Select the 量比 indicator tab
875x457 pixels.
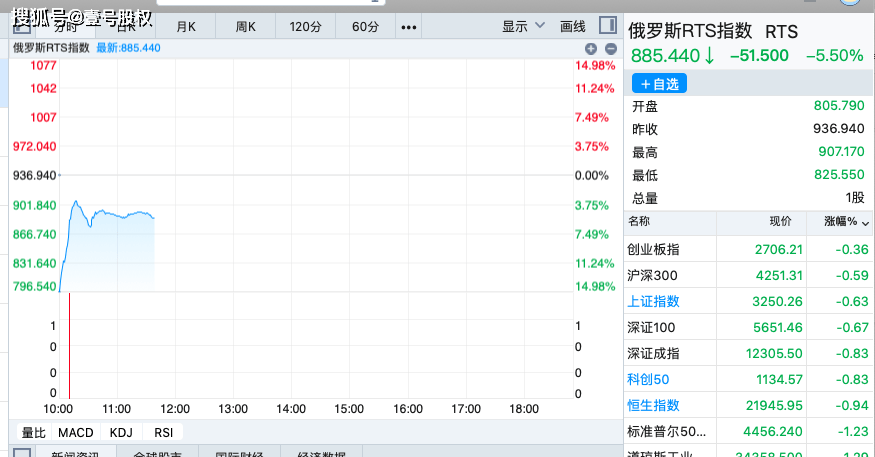pyautogui.click(x=33, y=432)
